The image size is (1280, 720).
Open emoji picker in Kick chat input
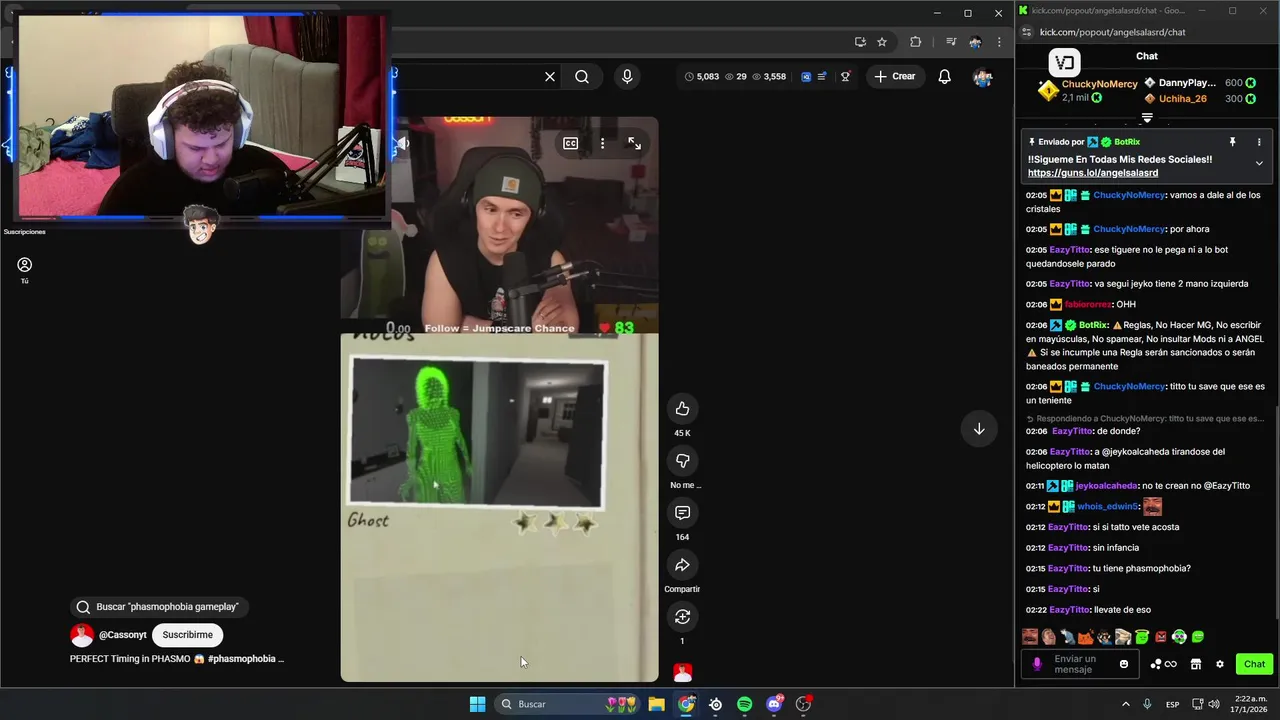point(1124,664)
